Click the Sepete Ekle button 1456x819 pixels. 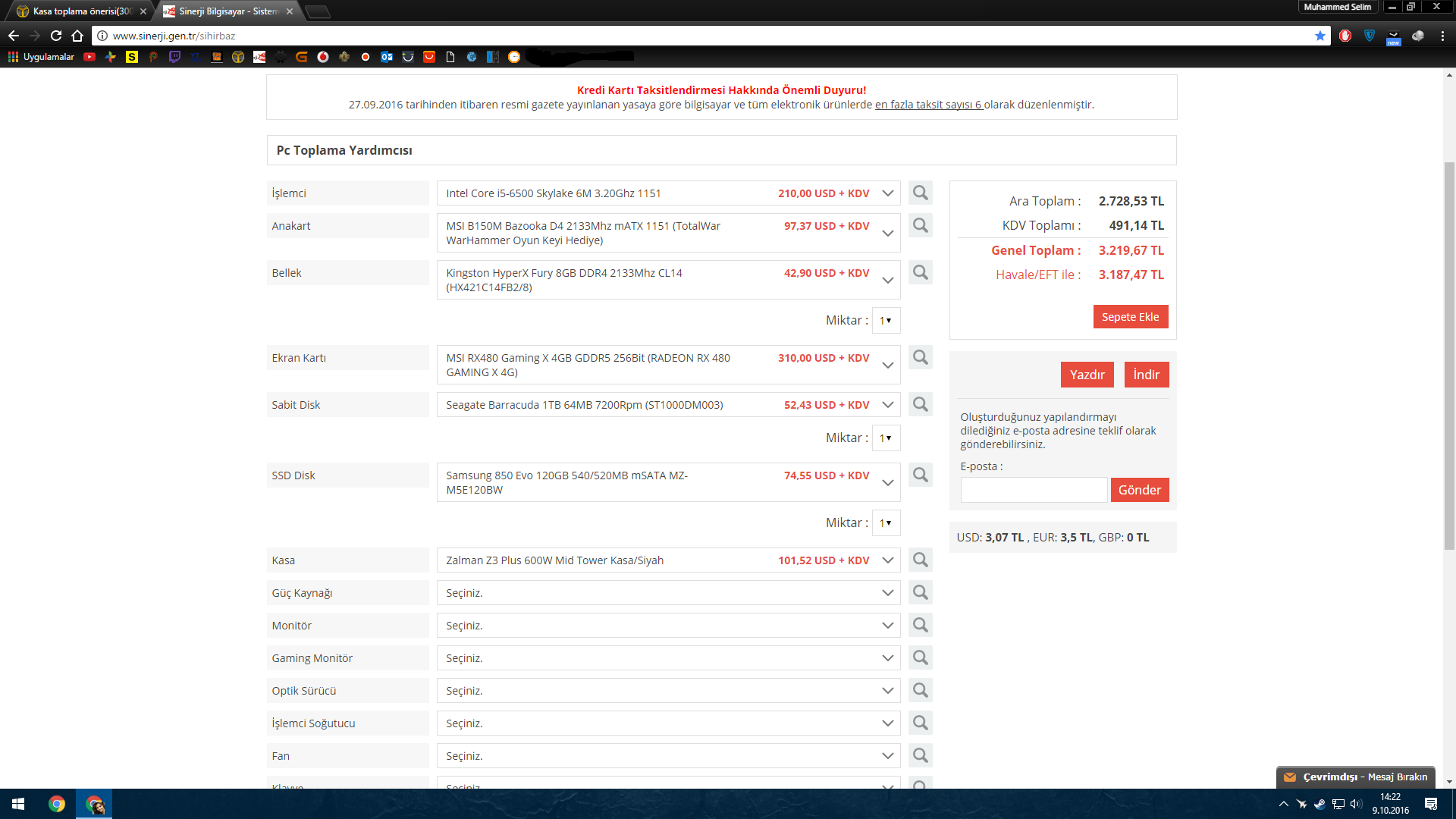(x=1130, y=317)
